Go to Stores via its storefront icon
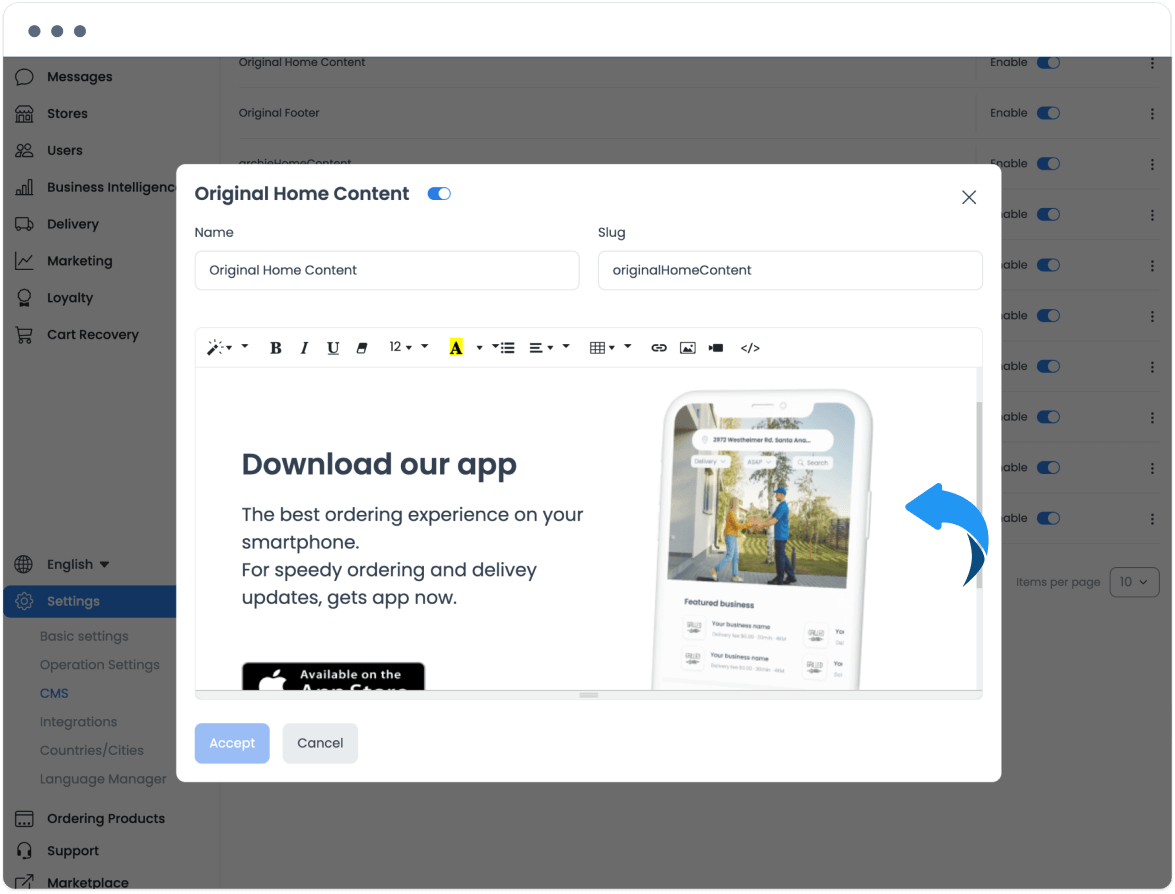This screenshot has width=1175, height=894. pyautogui.click(x=24, y=114)
